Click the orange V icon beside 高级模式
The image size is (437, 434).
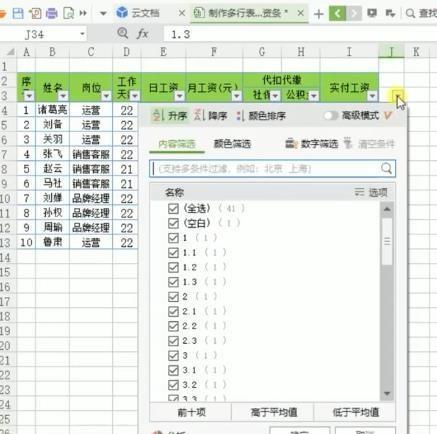[388, 116]
